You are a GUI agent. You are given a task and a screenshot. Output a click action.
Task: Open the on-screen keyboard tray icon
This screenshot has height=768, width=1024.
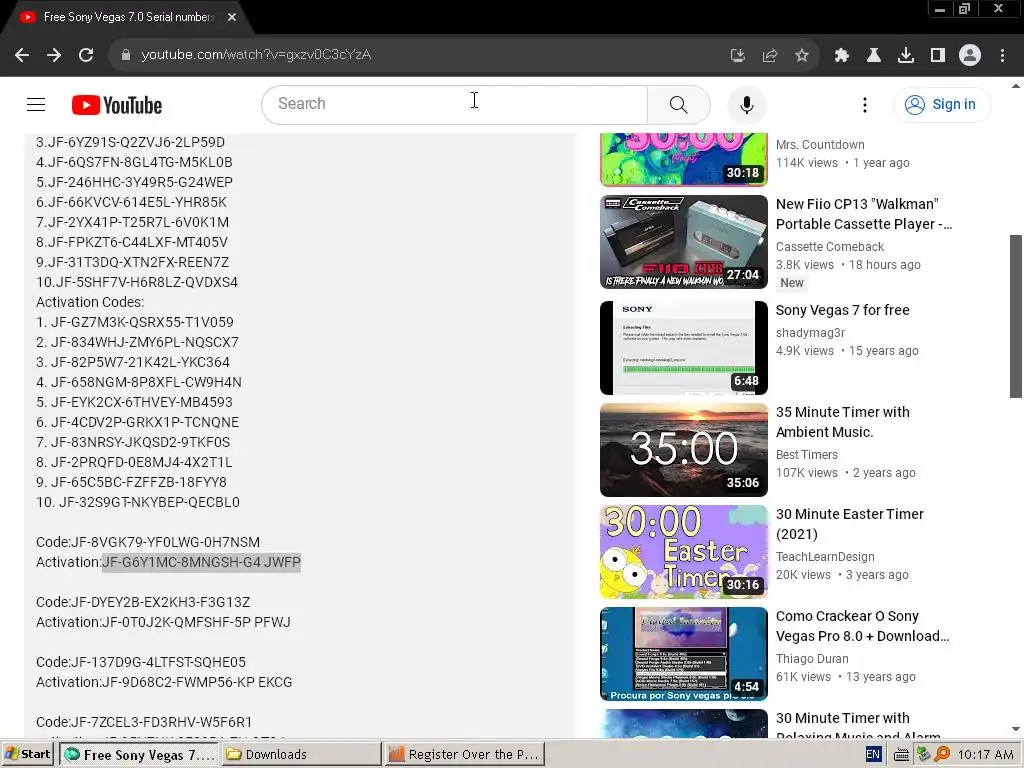click(901, 755)
